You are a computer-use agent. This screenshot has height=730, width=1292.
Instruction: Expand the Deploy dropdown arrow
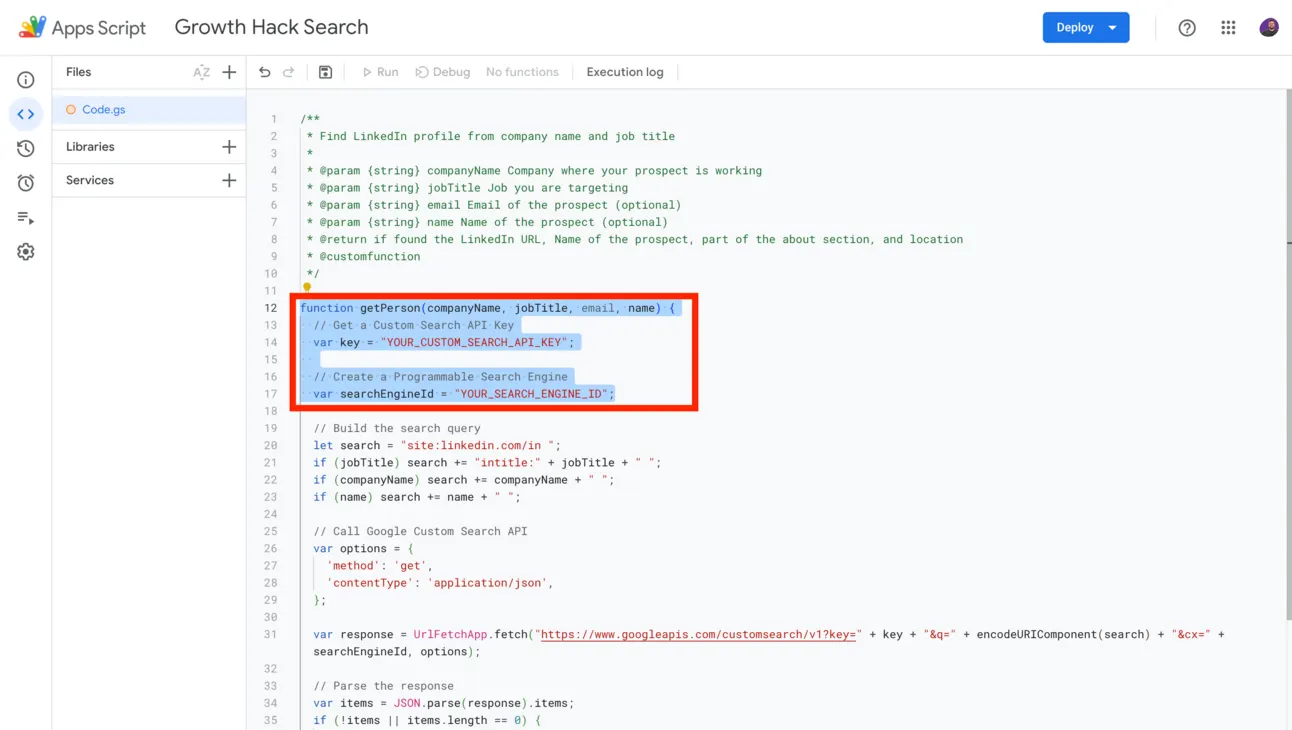1113,28
